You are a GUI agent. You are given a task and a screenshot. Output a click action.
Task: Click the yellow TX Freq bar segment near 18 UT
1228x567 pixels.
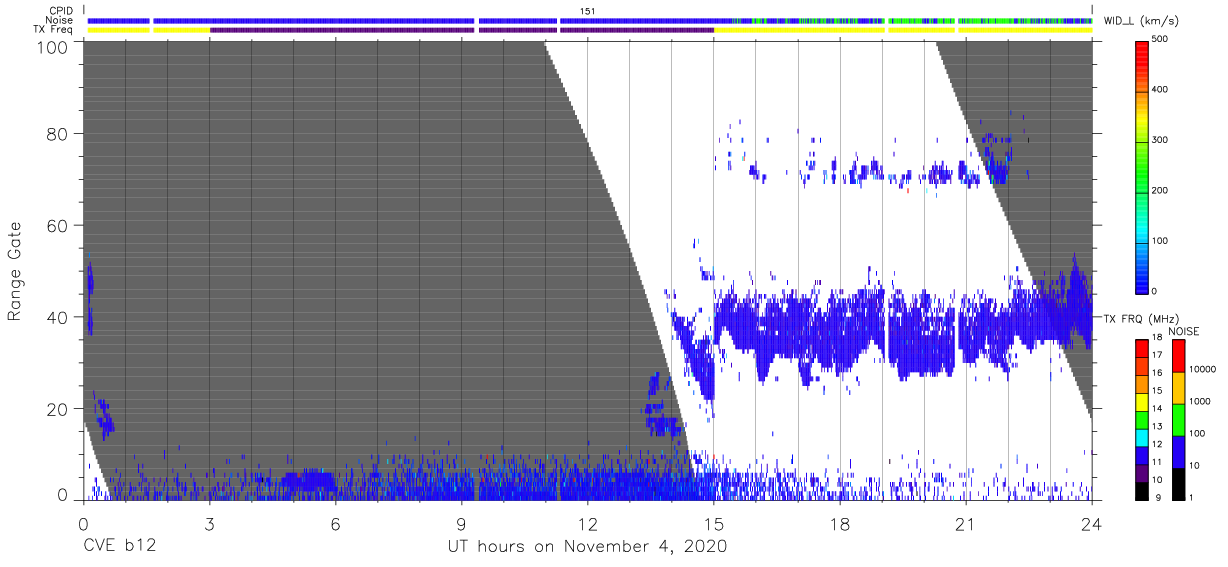[x=799, y=30]
